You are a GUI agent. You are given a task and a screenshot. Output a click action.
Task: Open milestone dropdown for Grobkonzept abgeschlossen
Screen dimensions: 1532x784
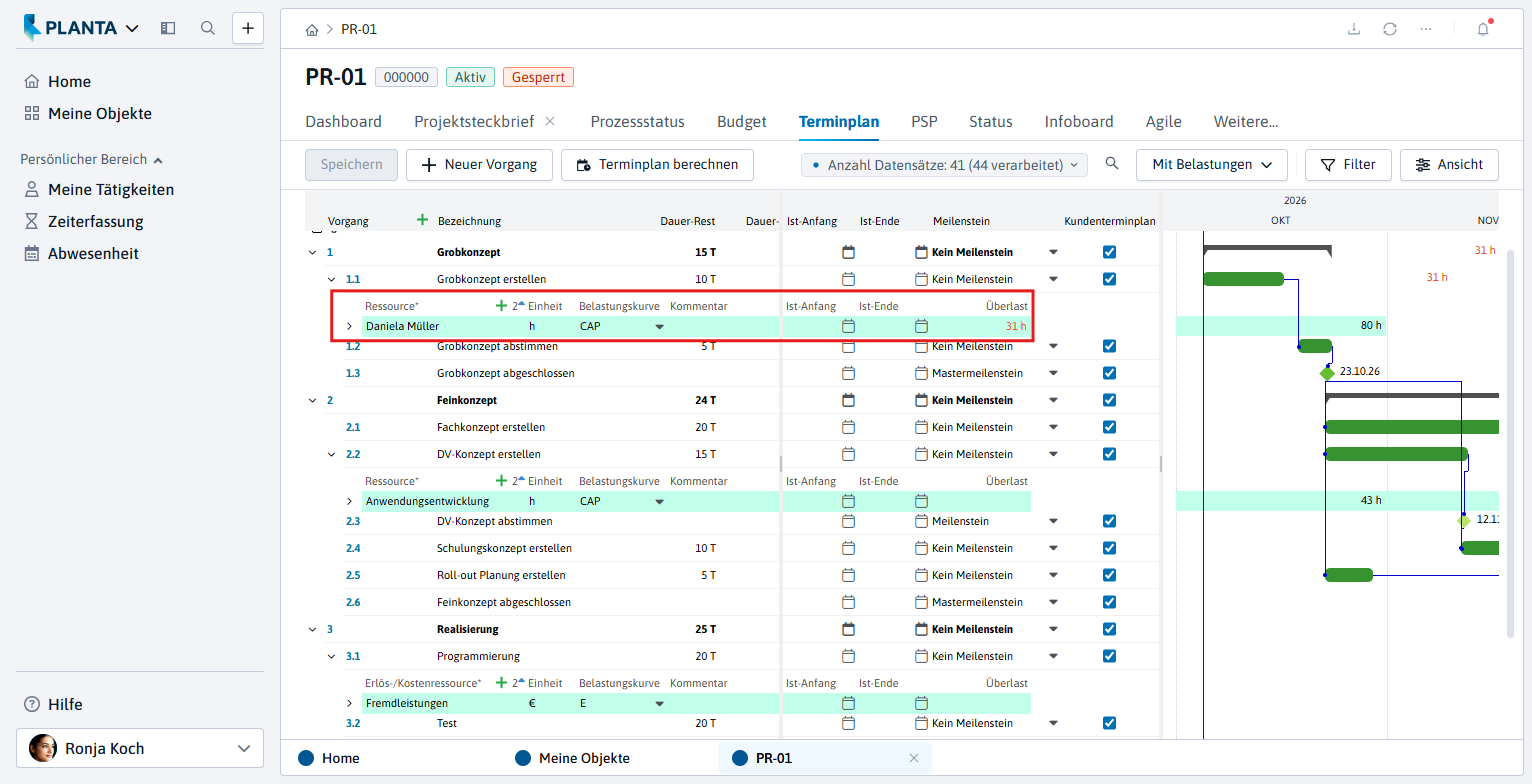[1052, 373]
